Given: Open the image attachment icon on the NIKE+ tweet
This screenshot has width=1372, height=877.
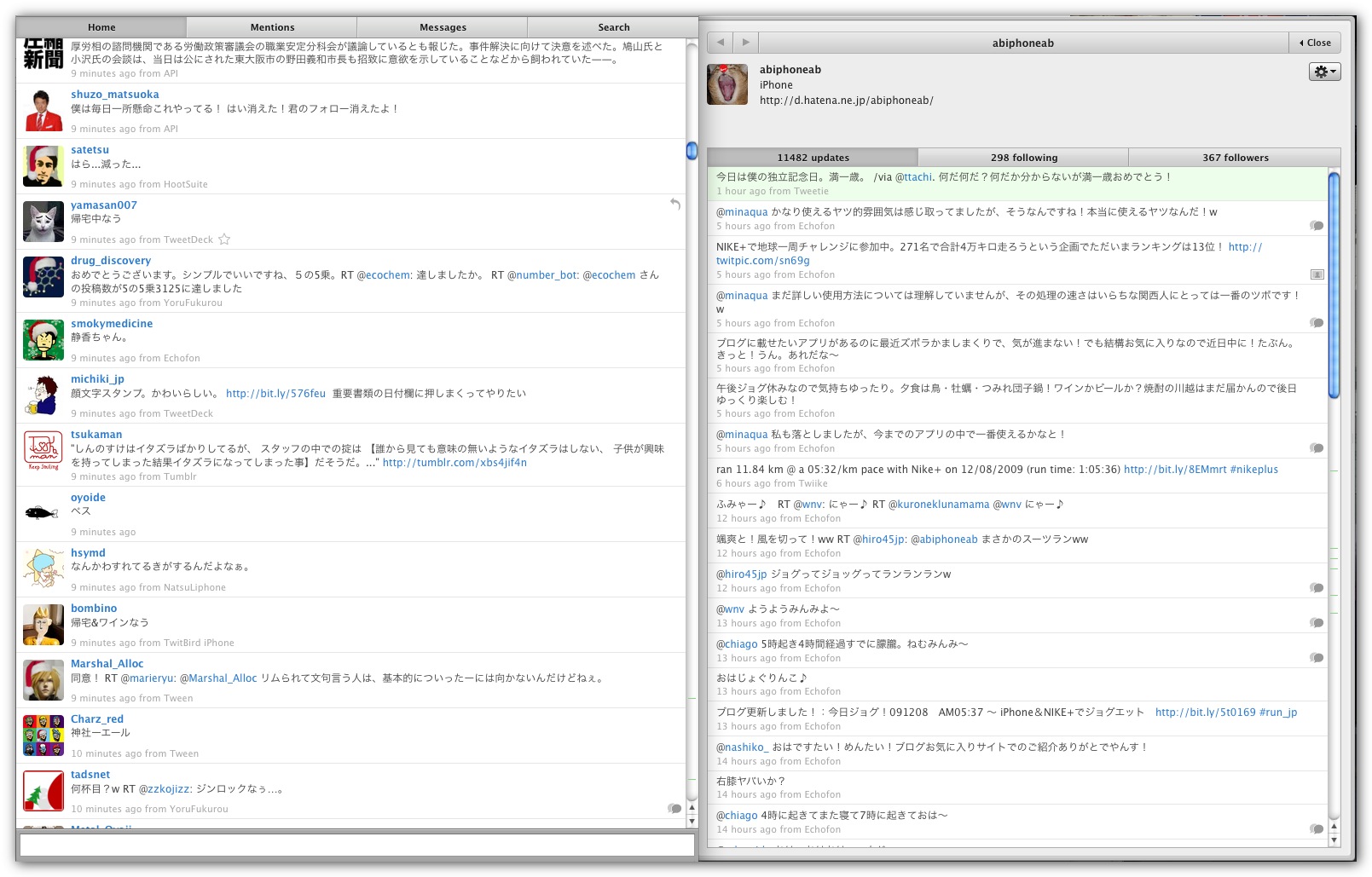Looking at the screenshot, I should (1317, 274).
